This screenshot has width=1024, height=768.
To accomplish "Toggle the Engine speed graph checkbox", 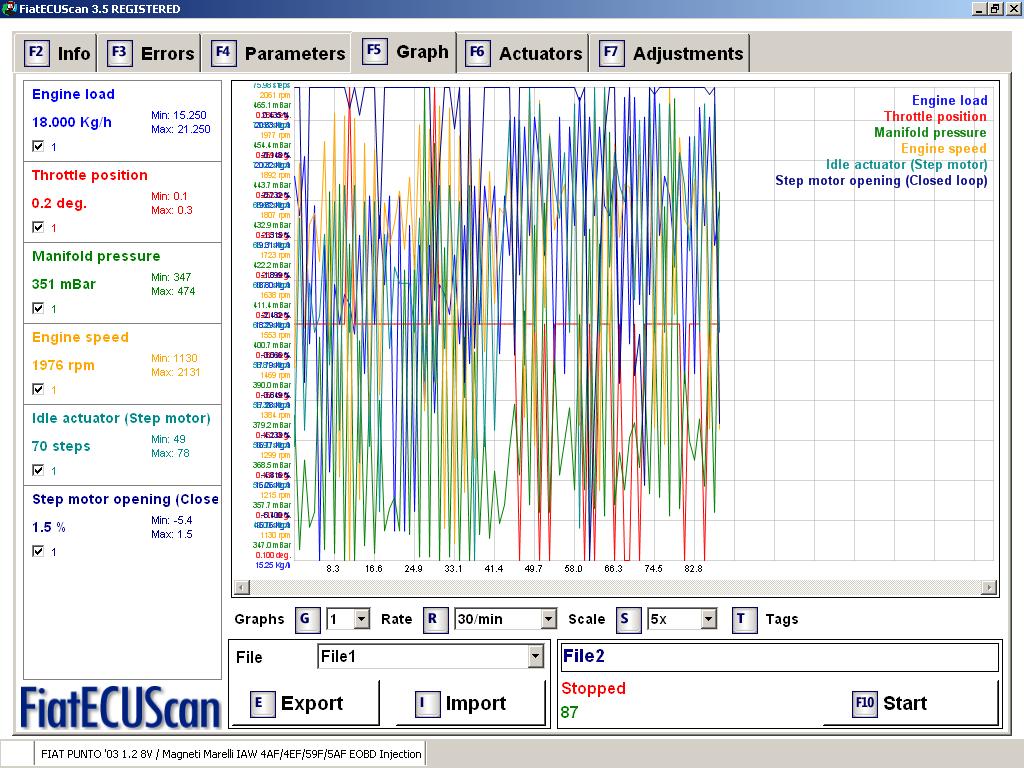I will [38, 389].
